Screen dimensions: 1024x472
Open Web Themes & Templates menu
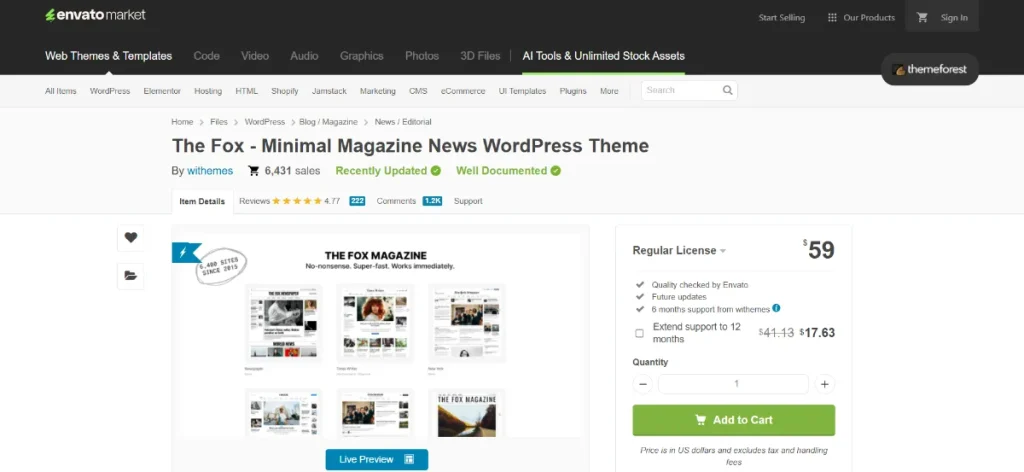(x=108, y=56)
